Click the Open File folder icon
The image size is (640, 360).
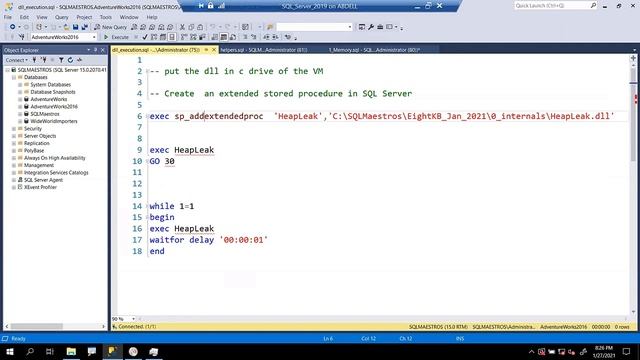point(66,27)
